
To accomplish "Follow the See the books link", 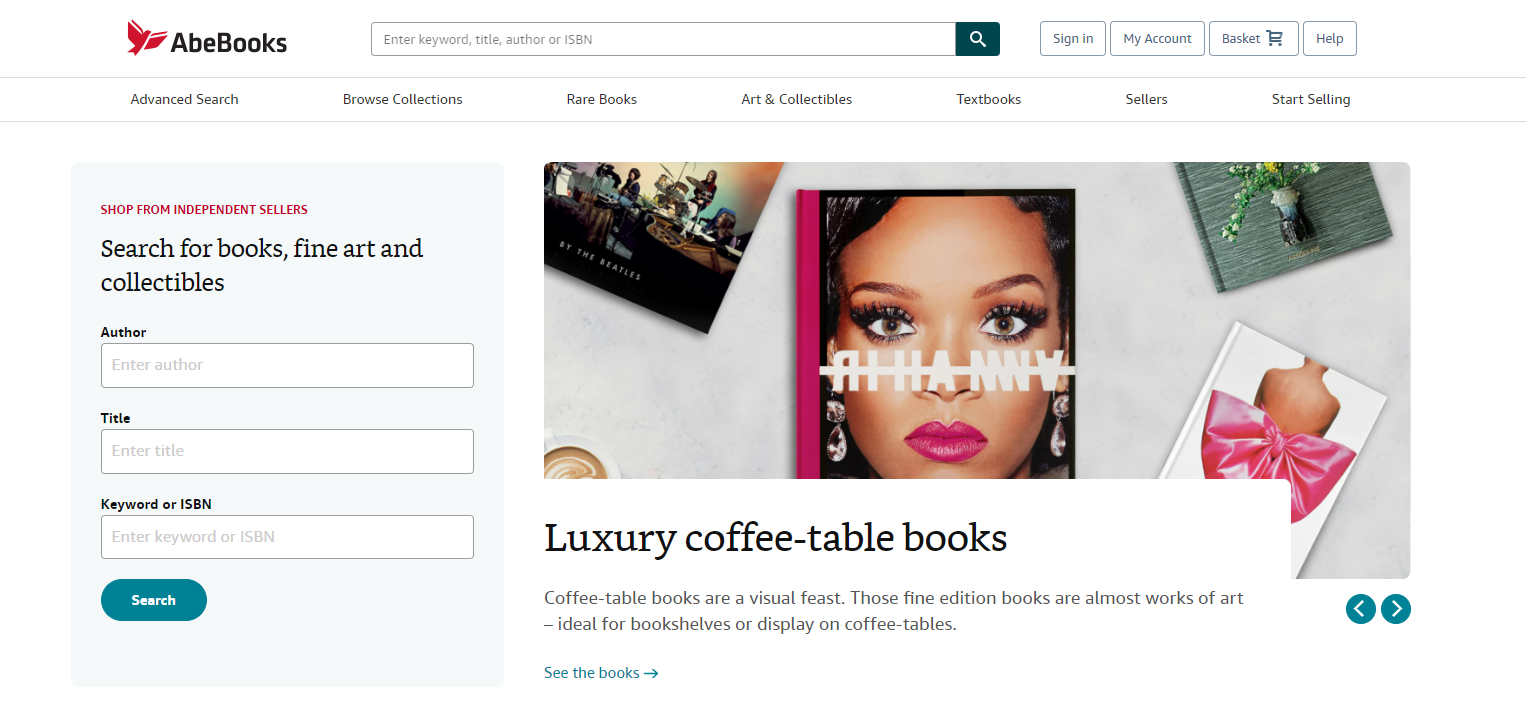I will [592, 672].
